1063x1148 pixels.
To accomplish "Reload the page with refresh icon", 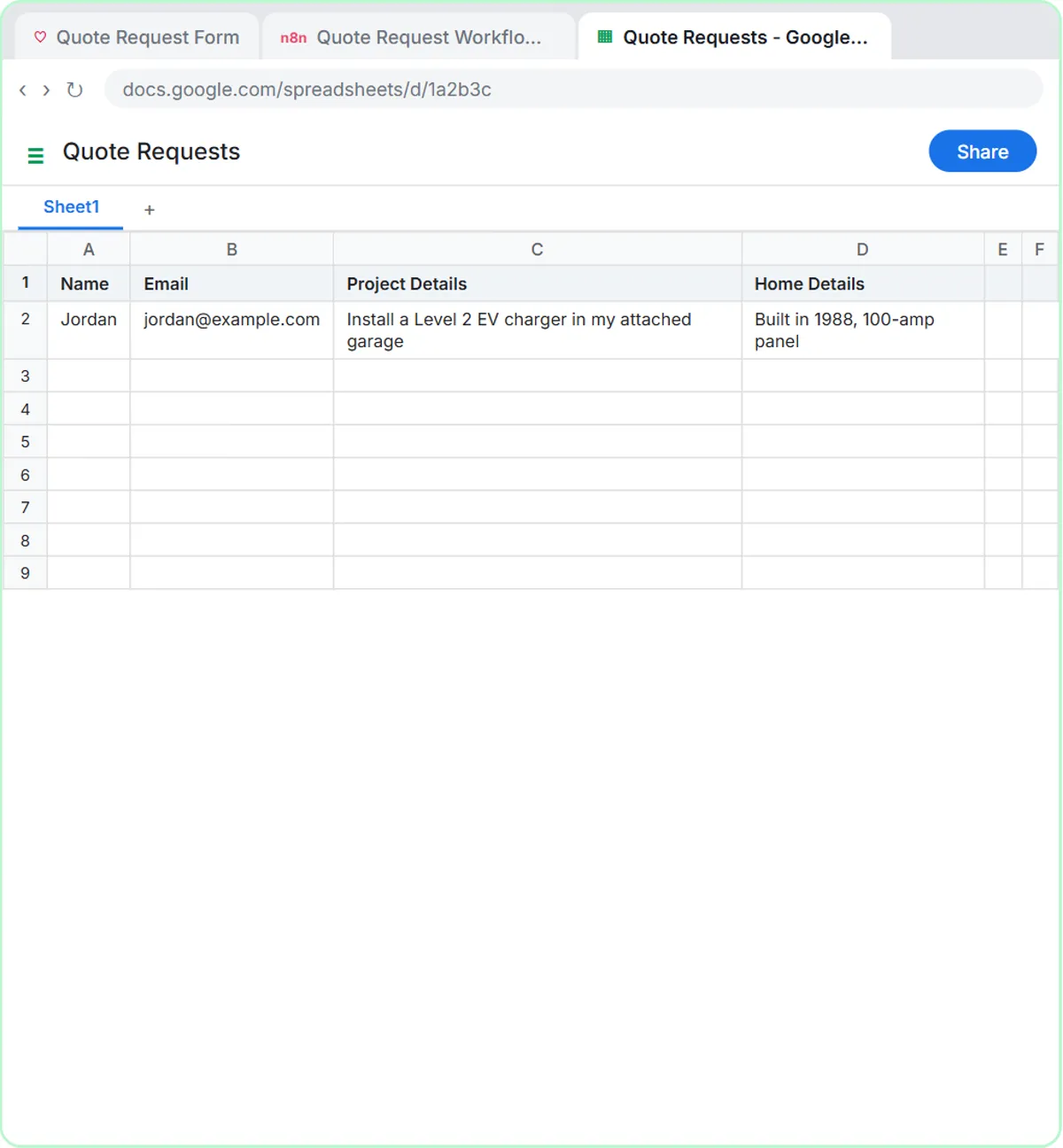I will 74,89.
